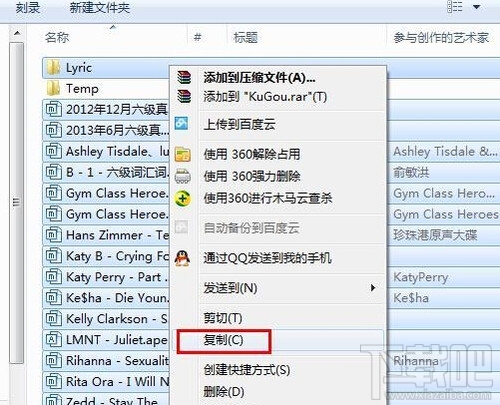Click the audio file icon of 2012年12月六级真
The image size is (500, 405).
point(54,109)
